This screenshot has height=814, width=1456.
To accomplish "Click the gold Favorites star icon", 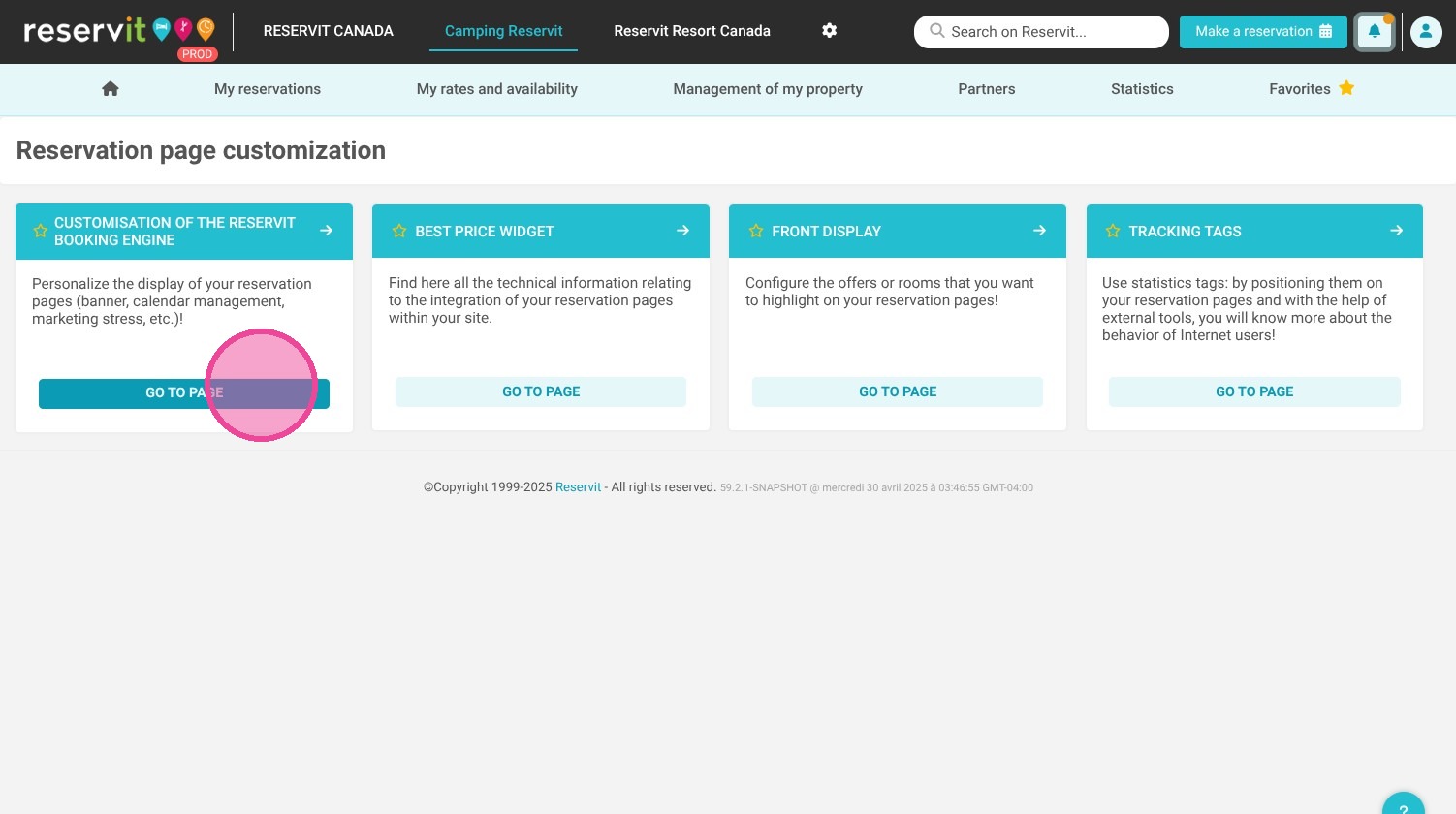I will 1346,88.
